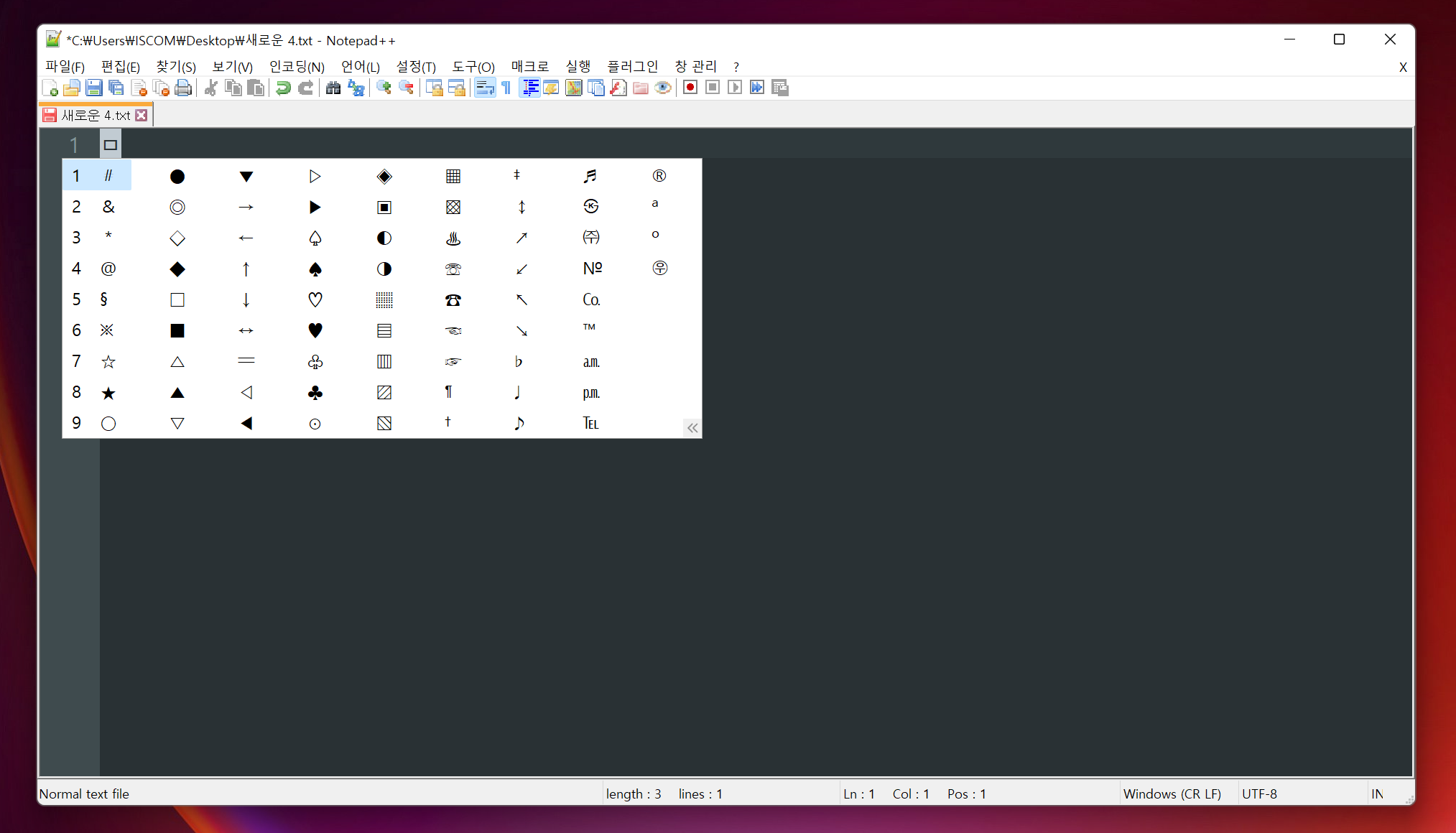Select the a.m. symbol

coord(591,362)
